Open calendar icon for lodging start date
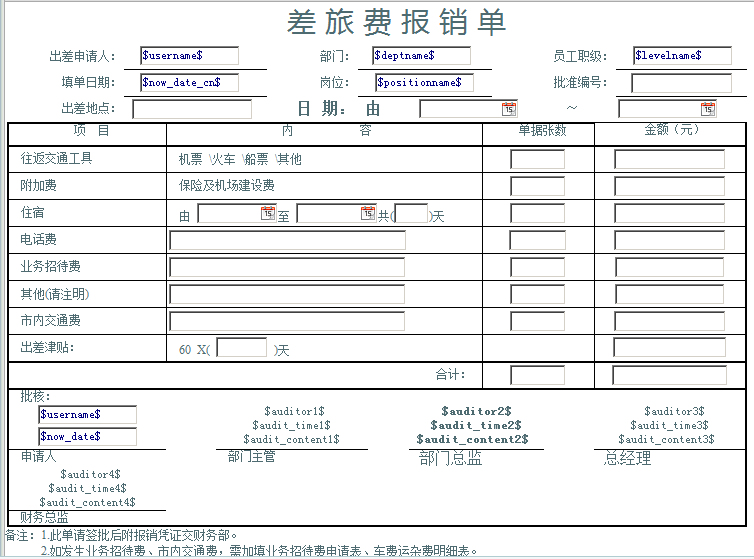754x559 pixels. click(x=267, y=213)
